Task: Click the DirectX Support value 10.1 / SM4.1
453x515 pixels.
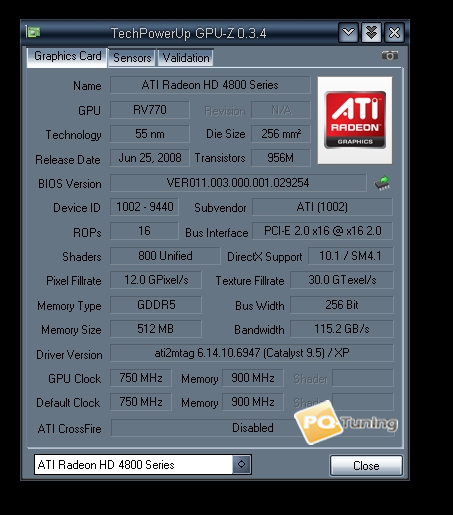Action: (x=351, y=256)
